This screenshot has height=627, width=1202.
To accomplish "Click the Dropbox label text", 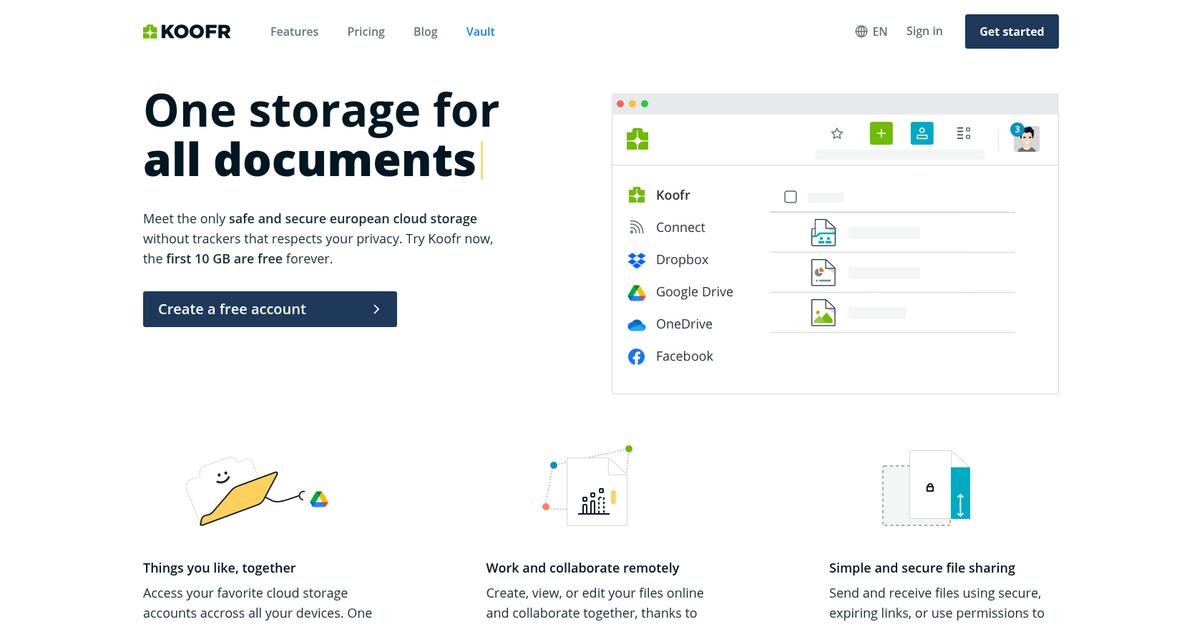I will pos(682,259).
